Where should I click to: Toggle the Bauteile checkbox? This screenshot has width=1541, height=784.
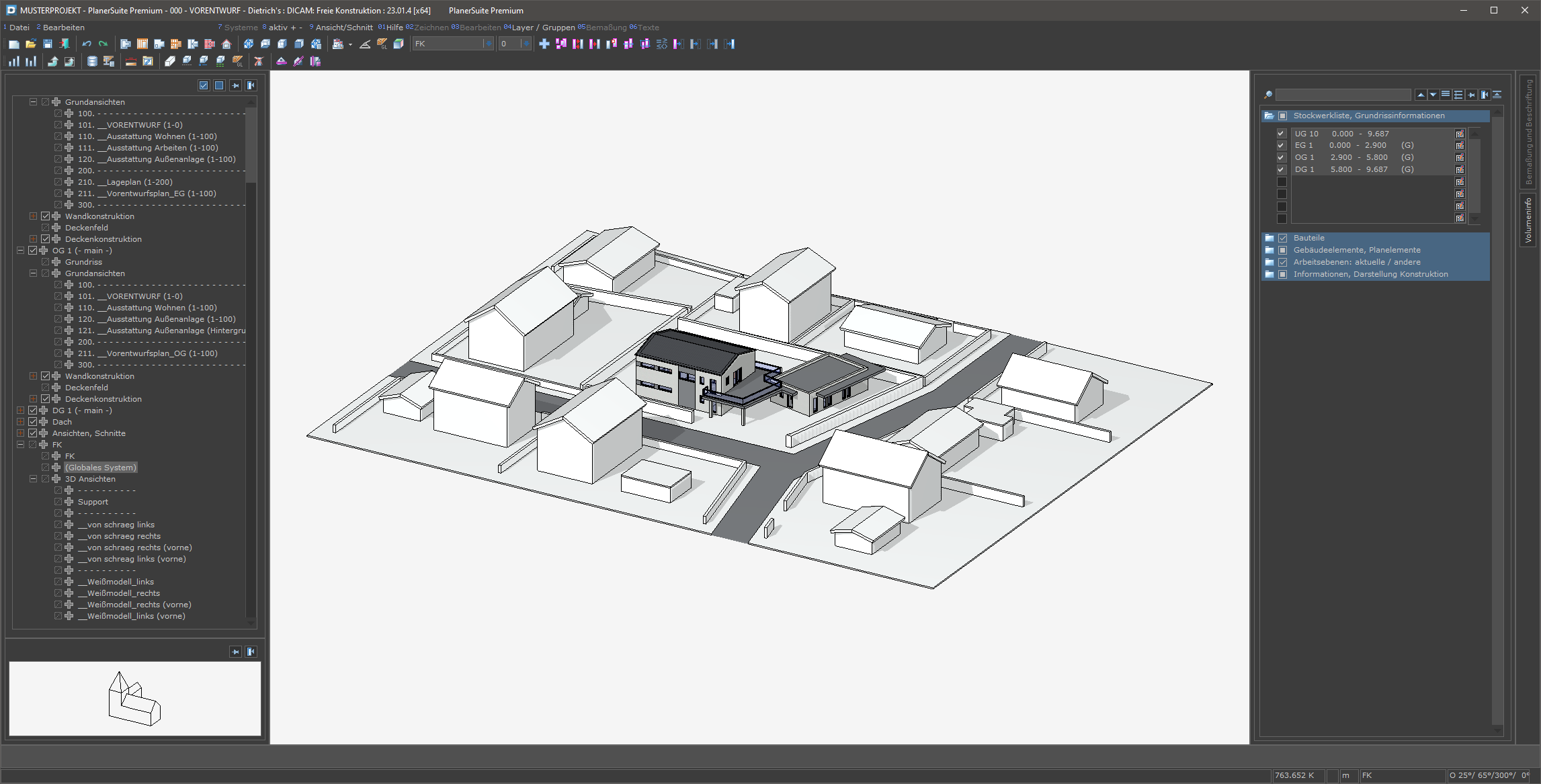[1282, 238]
